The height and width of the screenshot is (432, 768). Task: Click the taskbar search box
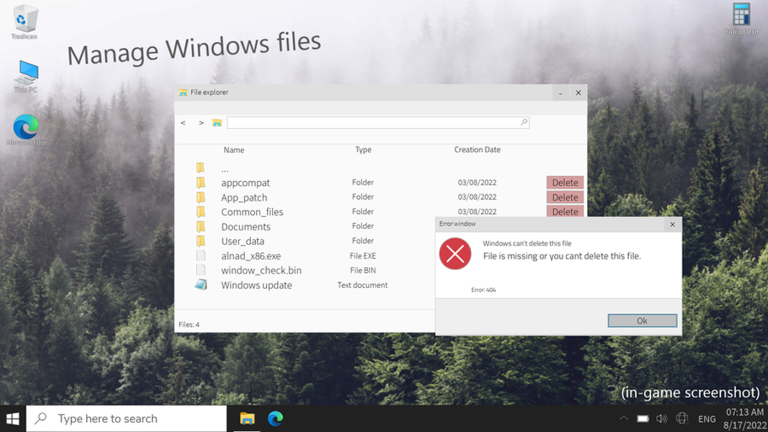click(x=126, y=418)
